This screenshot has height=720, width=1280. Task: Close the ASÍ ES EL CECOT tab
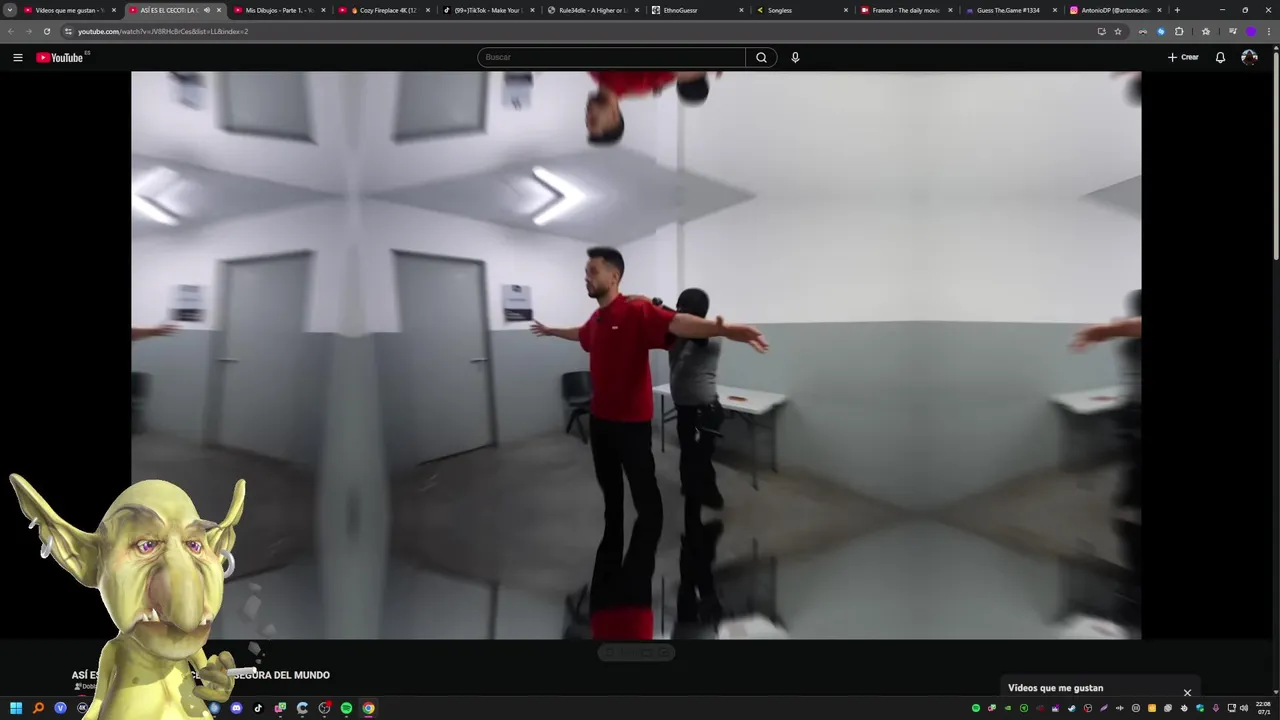219,10
